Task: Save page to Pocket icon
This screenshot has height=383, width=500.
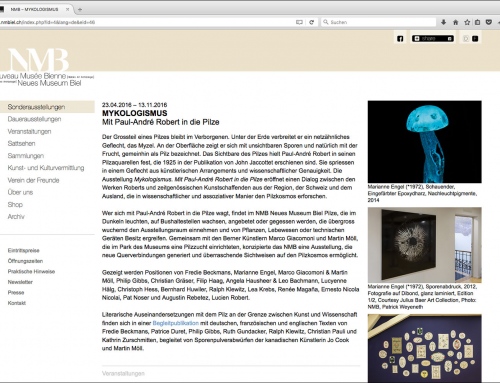Action: coord(489,22)
